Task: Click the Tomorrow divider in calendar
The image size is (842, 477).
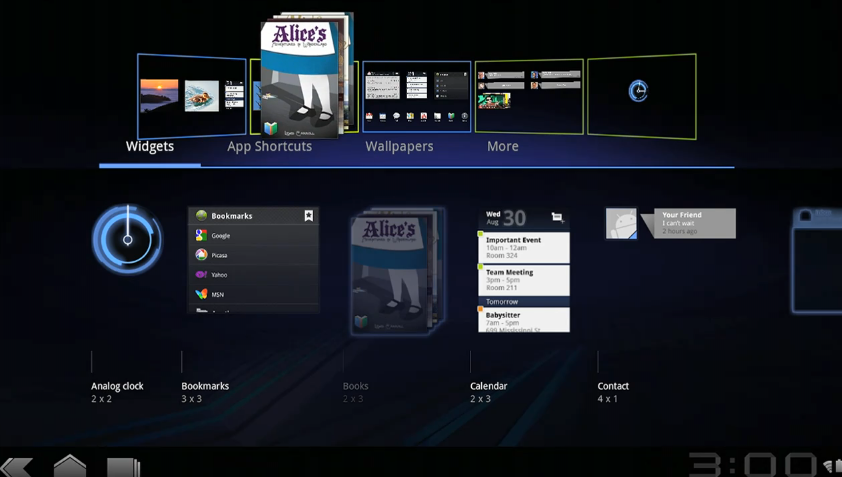Action: tap(524, 301)
